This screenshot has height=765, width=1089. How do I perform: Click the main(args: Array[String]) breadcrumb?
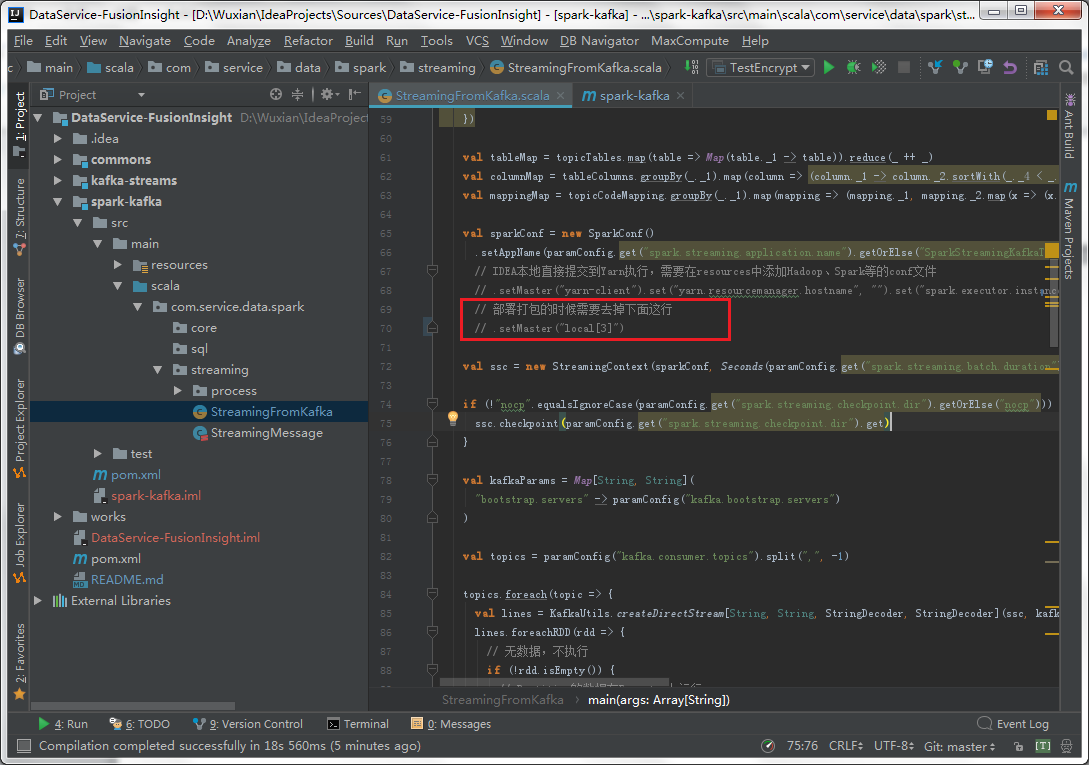click(x=658, y=700)
